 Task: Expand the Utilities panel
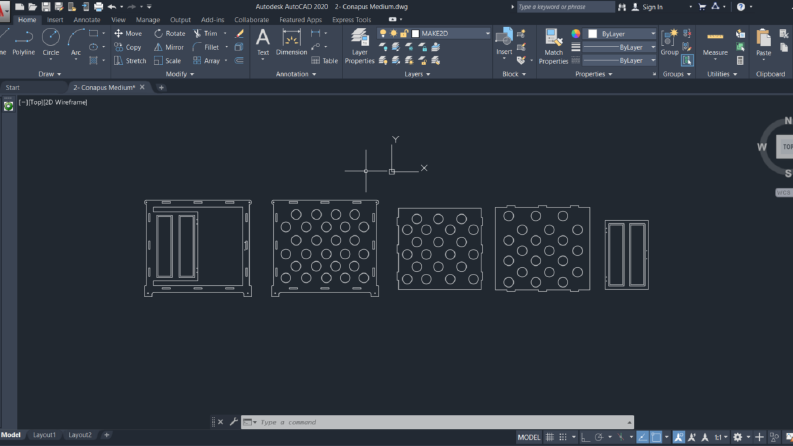pyautogui.click(x=722, y=74)
